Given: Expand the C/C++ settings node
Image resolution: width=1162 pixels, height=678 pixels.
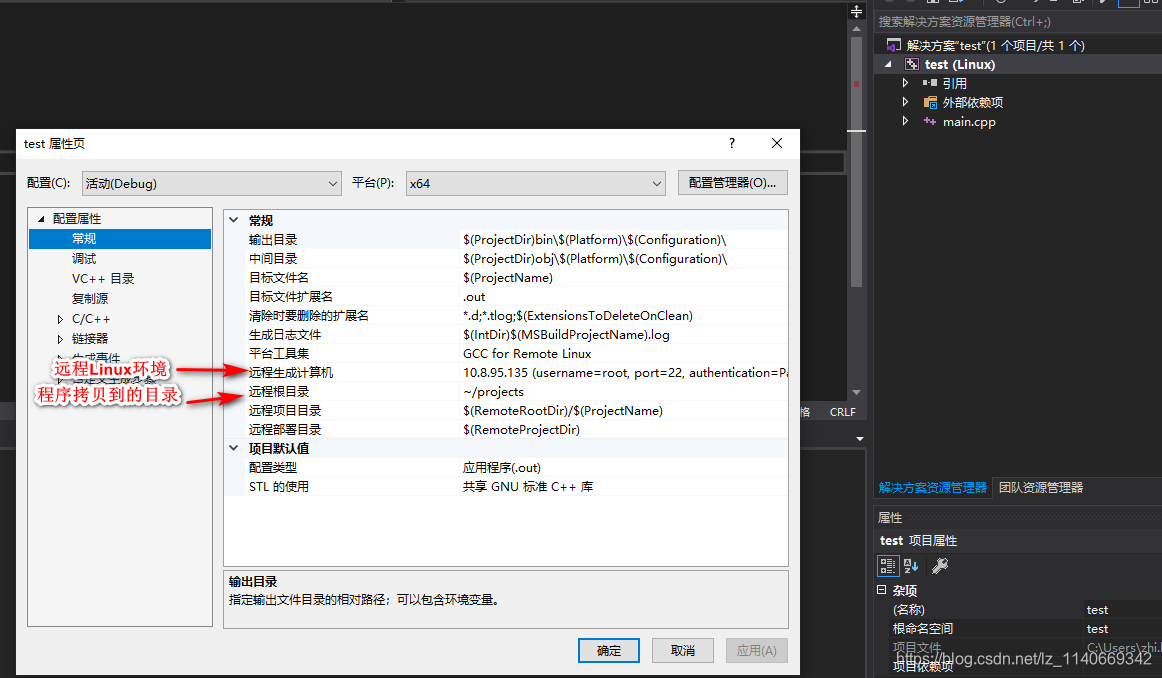Looking at the screenshot, I should (x=59, y=318).
